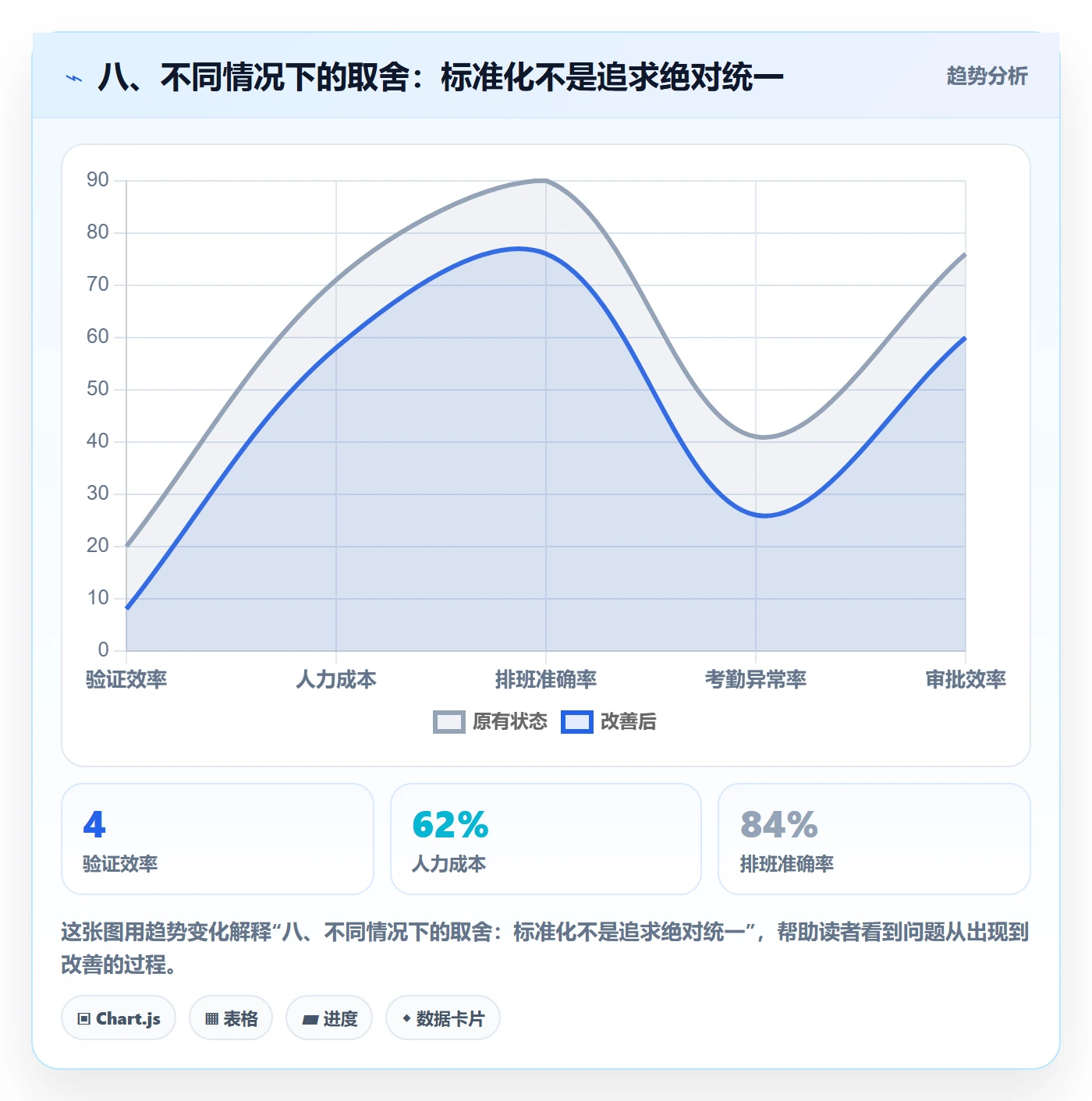Open the 人力成本 stat card showing 62%
The image size is (1092, 1101).
click(546, 839)
